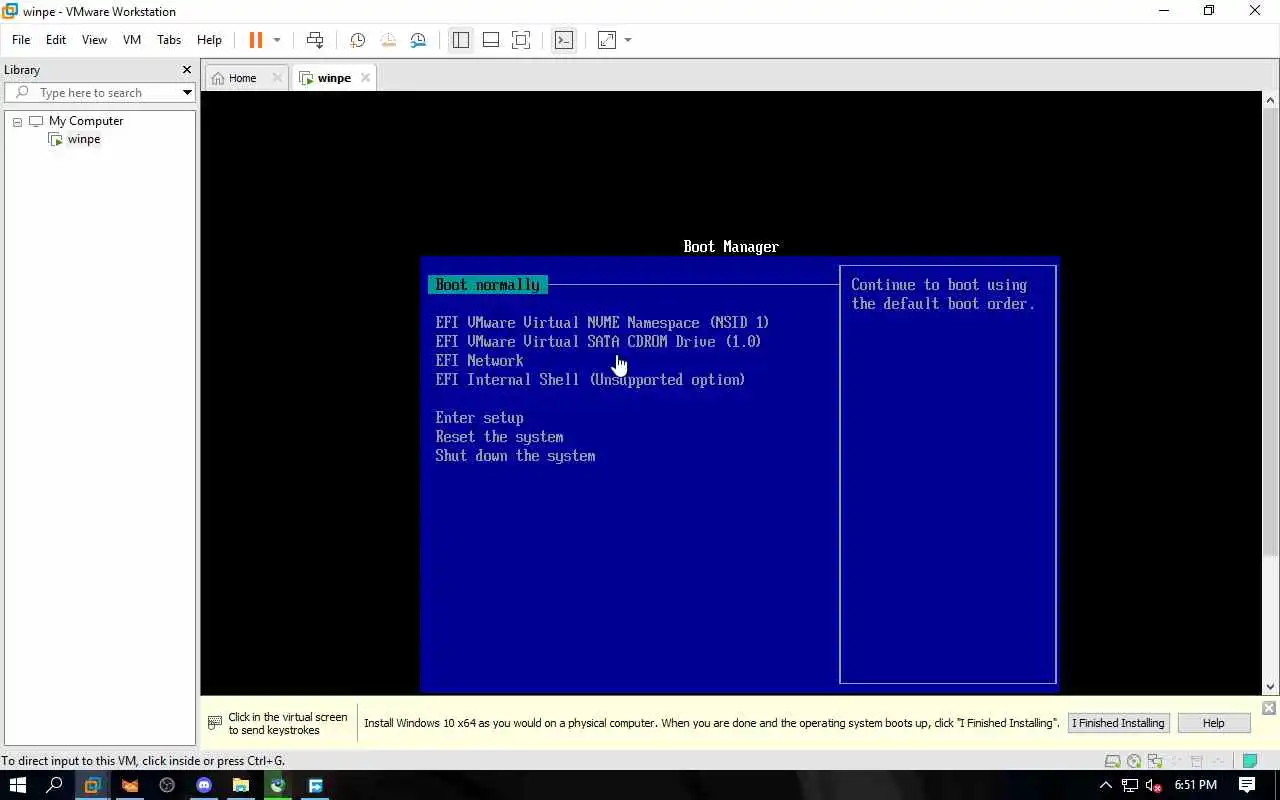Take a snapshot of this virtual machine
Screen dimensions: 1280x800
[x=358, y=40]
